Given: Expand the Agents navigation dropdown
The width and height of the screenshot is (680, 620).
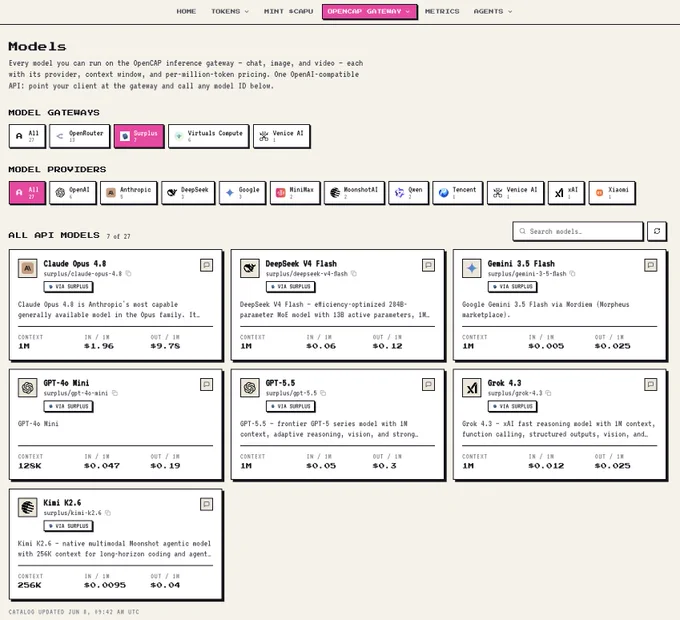Looking at the screenshot, I should 493,11.
